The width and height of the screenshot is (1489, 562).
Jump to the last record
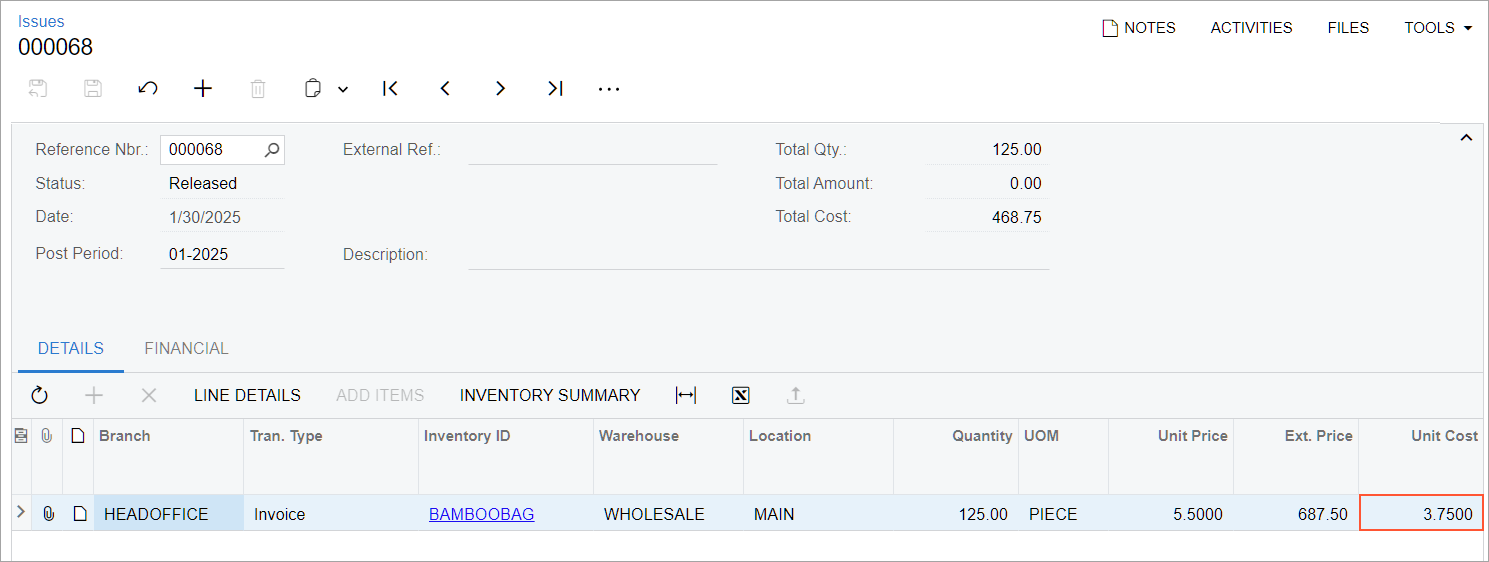tap(555, 89)
